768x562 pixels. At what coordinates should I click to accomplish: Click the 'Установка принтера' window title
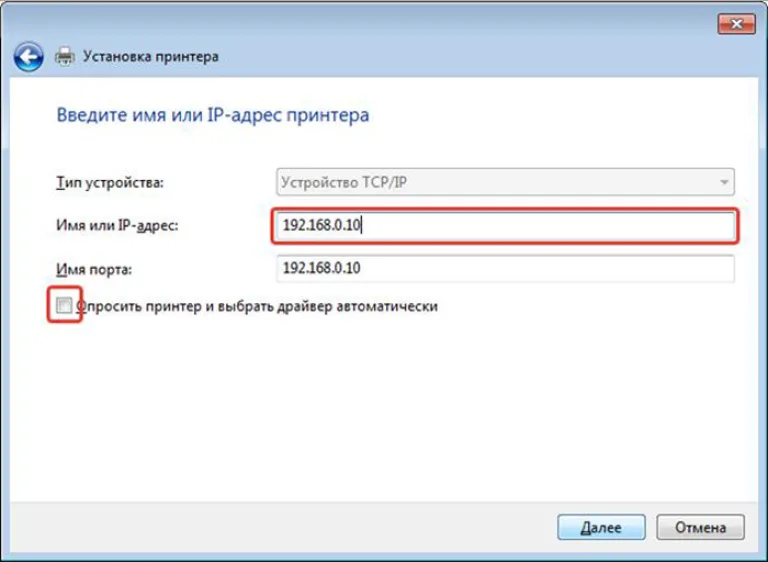pyautogui.click(x=151, y=56)
